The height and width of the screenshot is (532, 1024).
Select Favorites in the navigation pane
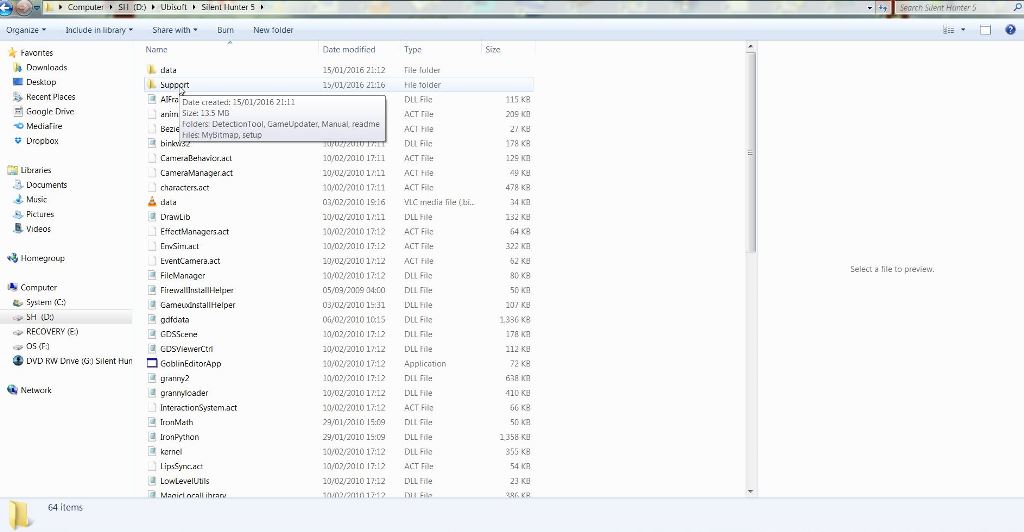click(x=37, y=53)
